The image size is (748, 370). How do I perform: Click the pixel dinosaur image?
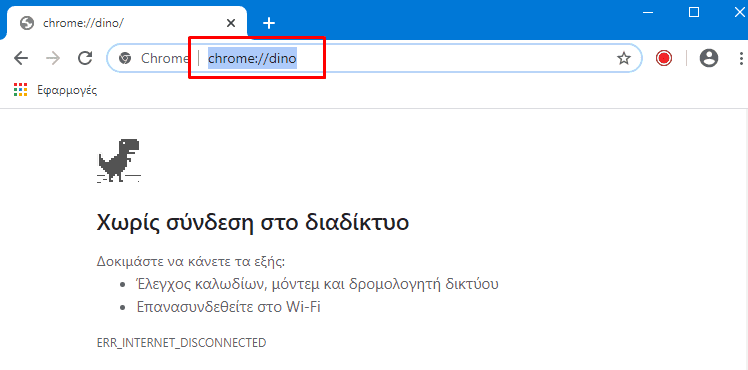point(119,161)
